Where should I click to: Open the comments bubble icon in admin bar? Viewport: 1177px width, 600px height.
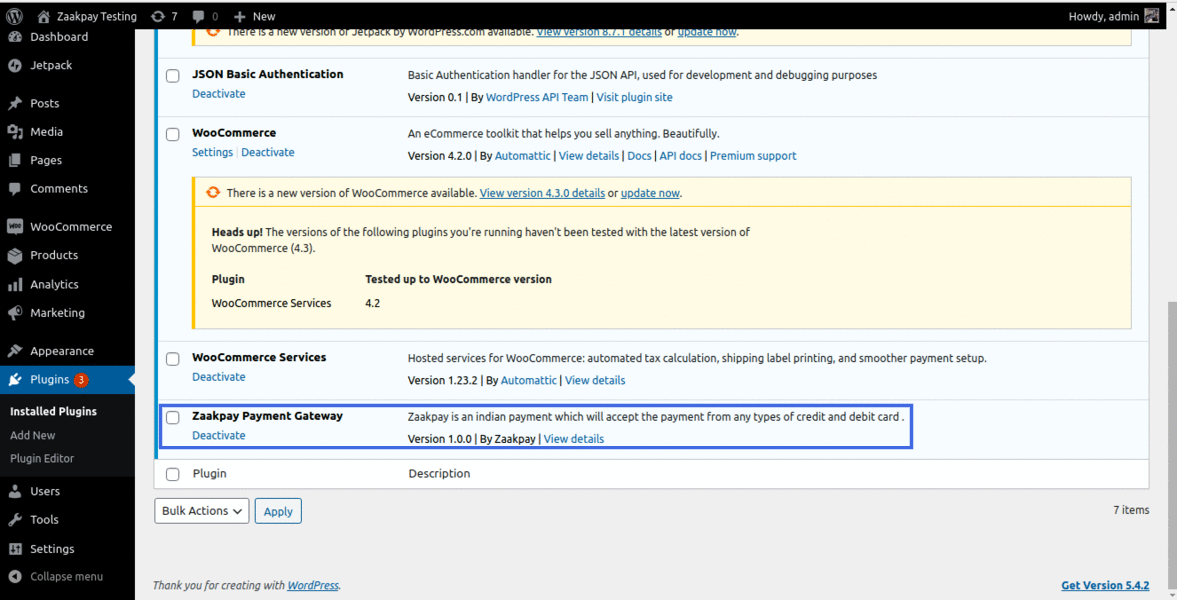[x=198, y=16]
